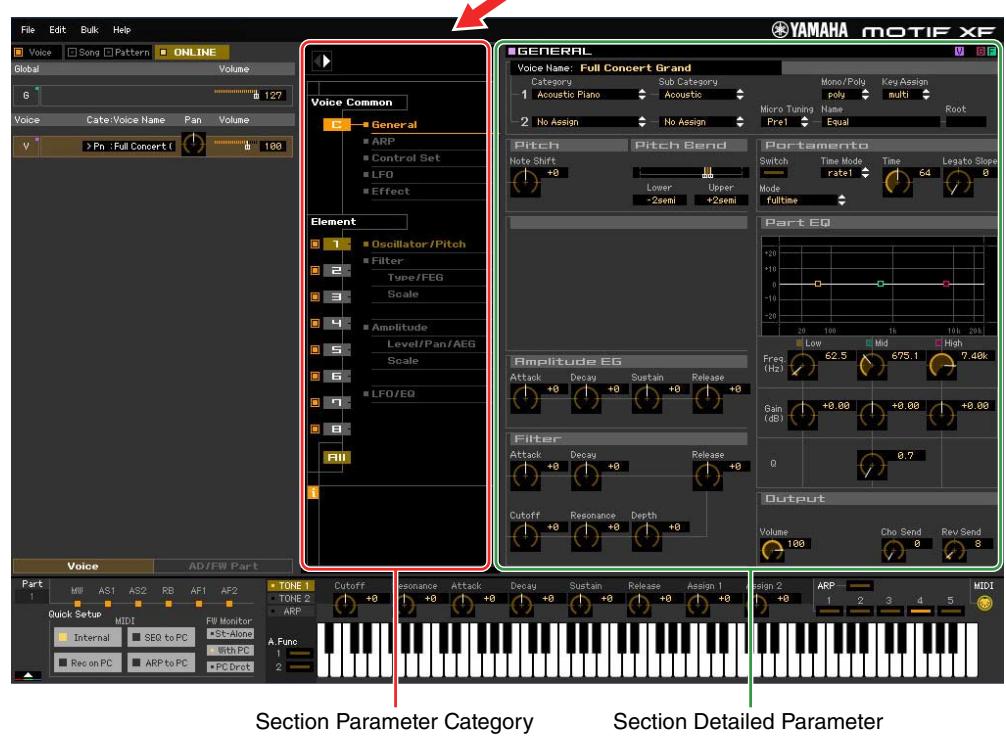Image resolution: width=1006 pixels, height=737 pixels.
Task: Open Mono/Poly selector
Action: click(x=846, y=94)
